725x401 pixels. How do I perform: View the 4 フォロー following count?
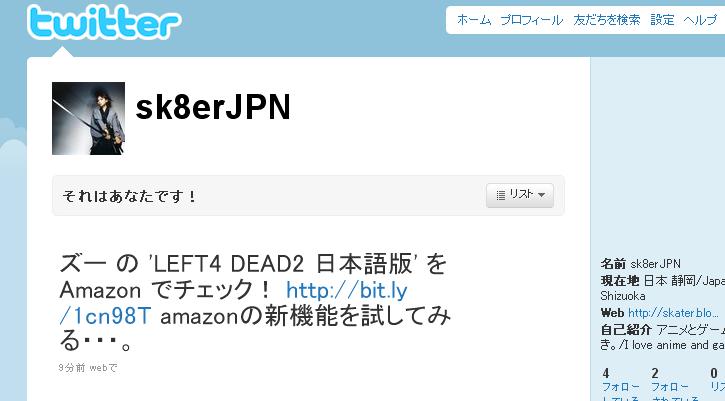click(x=620, y=384)
